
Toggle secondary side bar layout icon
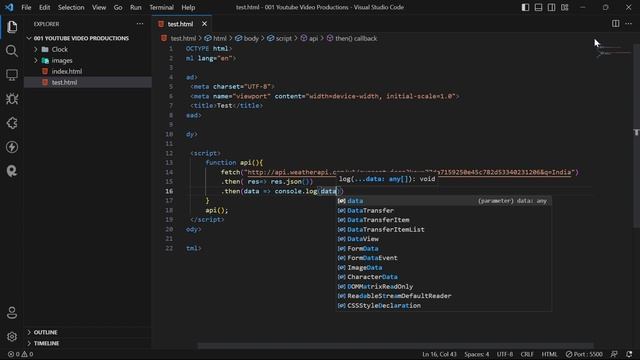(x=551, y=7)
